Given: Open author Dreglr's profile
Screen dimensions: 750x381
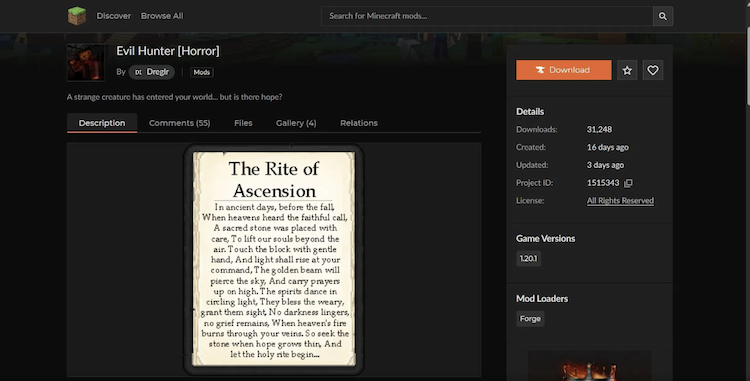Looking at the screenshot, I should (x=152, y=72).
